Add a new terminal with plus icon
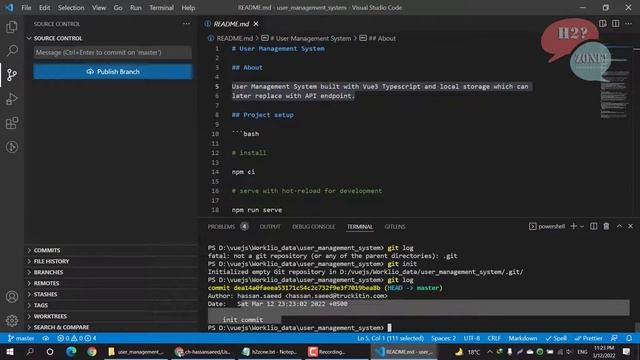This screenshot has width=640, height=360. tap(573, 226)
